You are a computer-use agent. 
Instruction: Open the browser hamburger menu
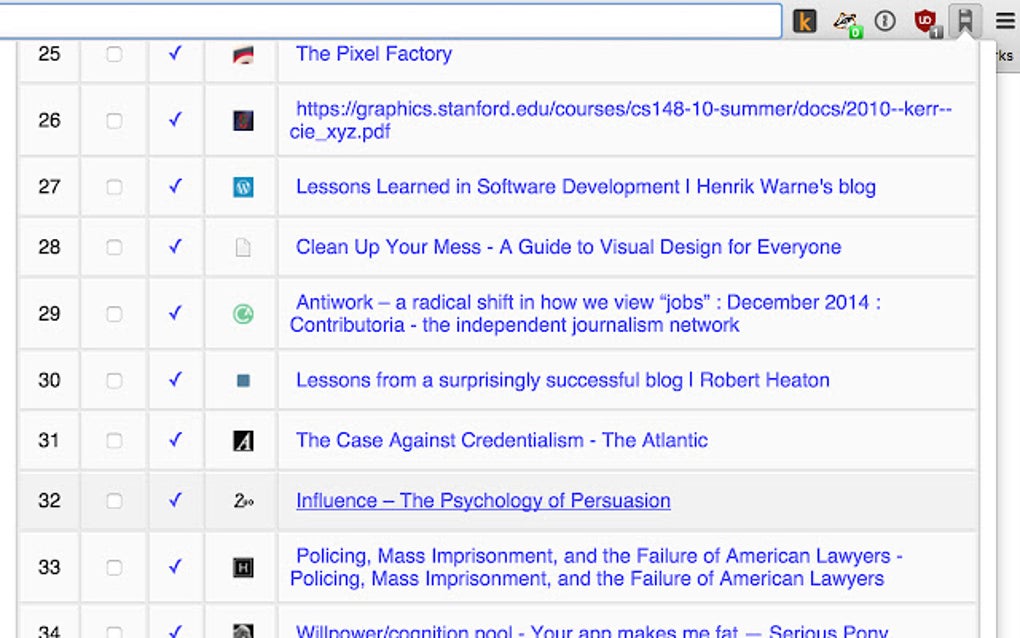click(x=1004, y=20)
